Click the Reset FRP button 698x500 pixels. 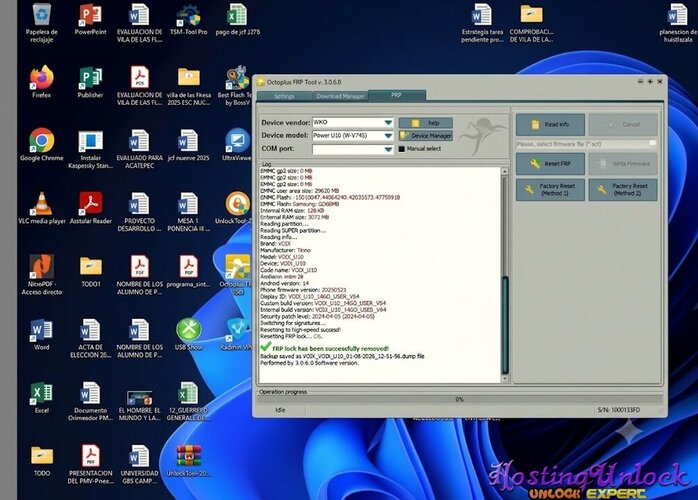tap(550, 164)
